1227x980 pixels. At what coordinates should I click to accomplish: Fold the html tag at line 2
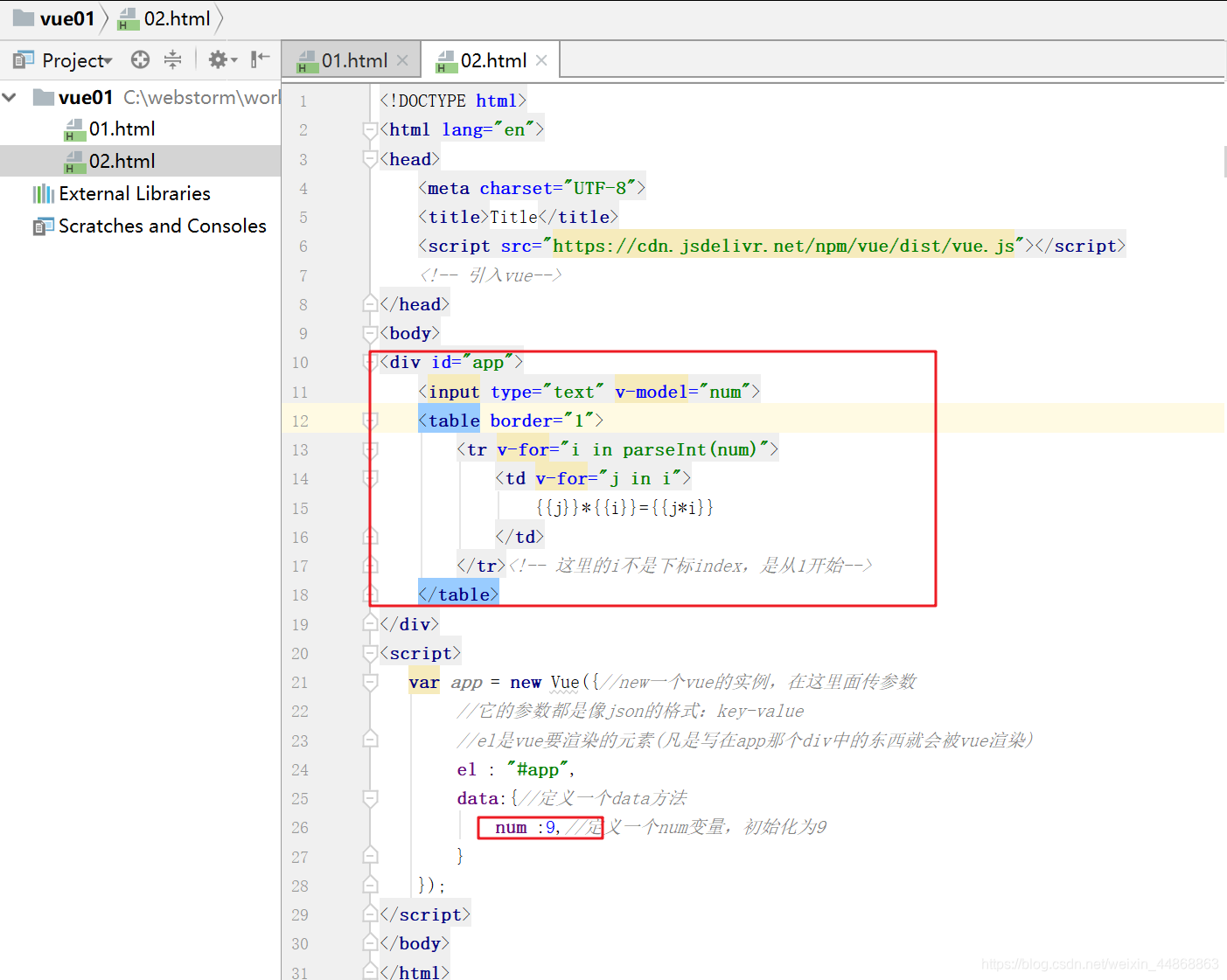point(370,130)
